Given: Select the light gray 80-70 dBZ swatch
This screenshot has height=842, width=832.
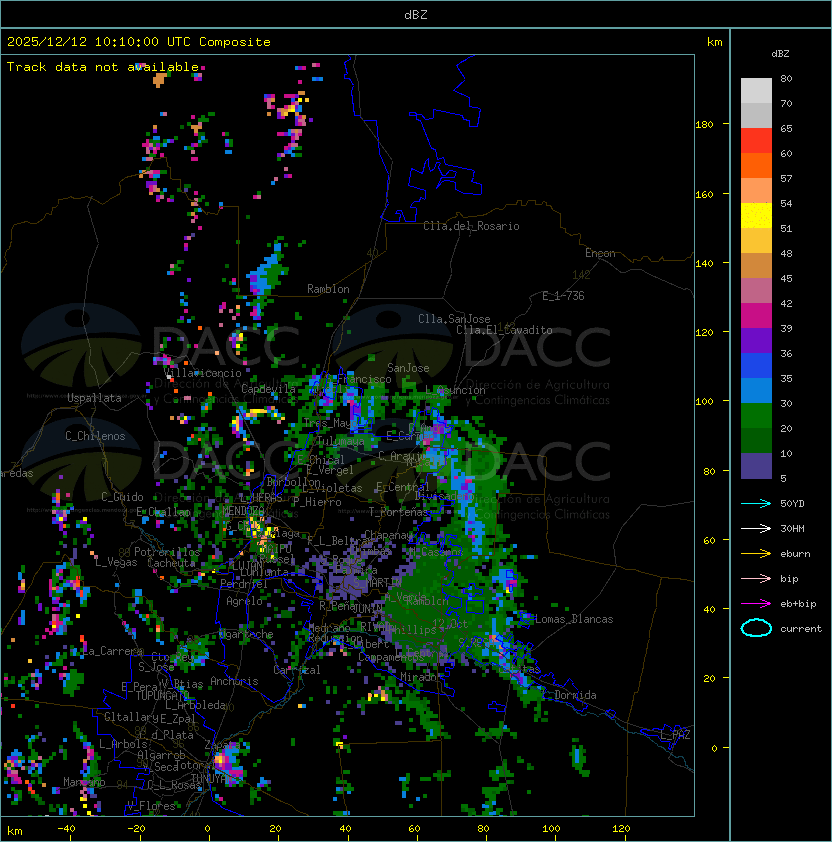Looking at the screenshot, I should [756, 91].
